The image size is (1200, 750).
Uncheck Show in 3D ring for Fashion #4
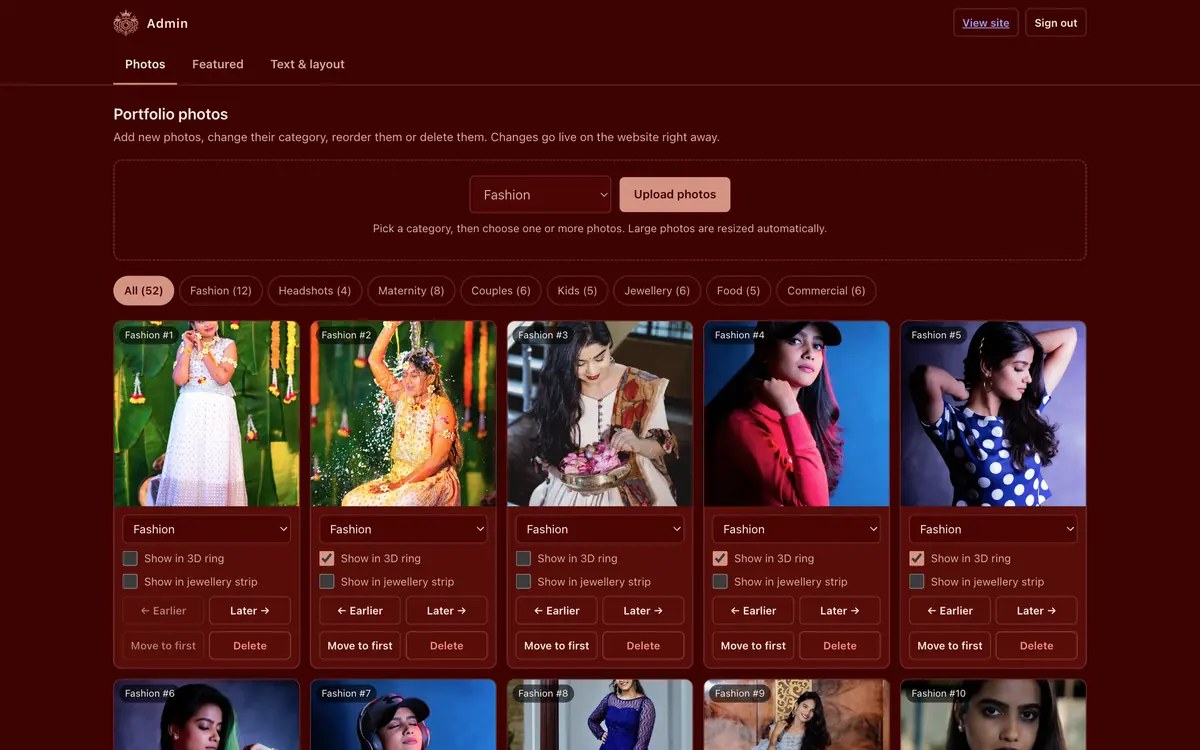(720, 558)
